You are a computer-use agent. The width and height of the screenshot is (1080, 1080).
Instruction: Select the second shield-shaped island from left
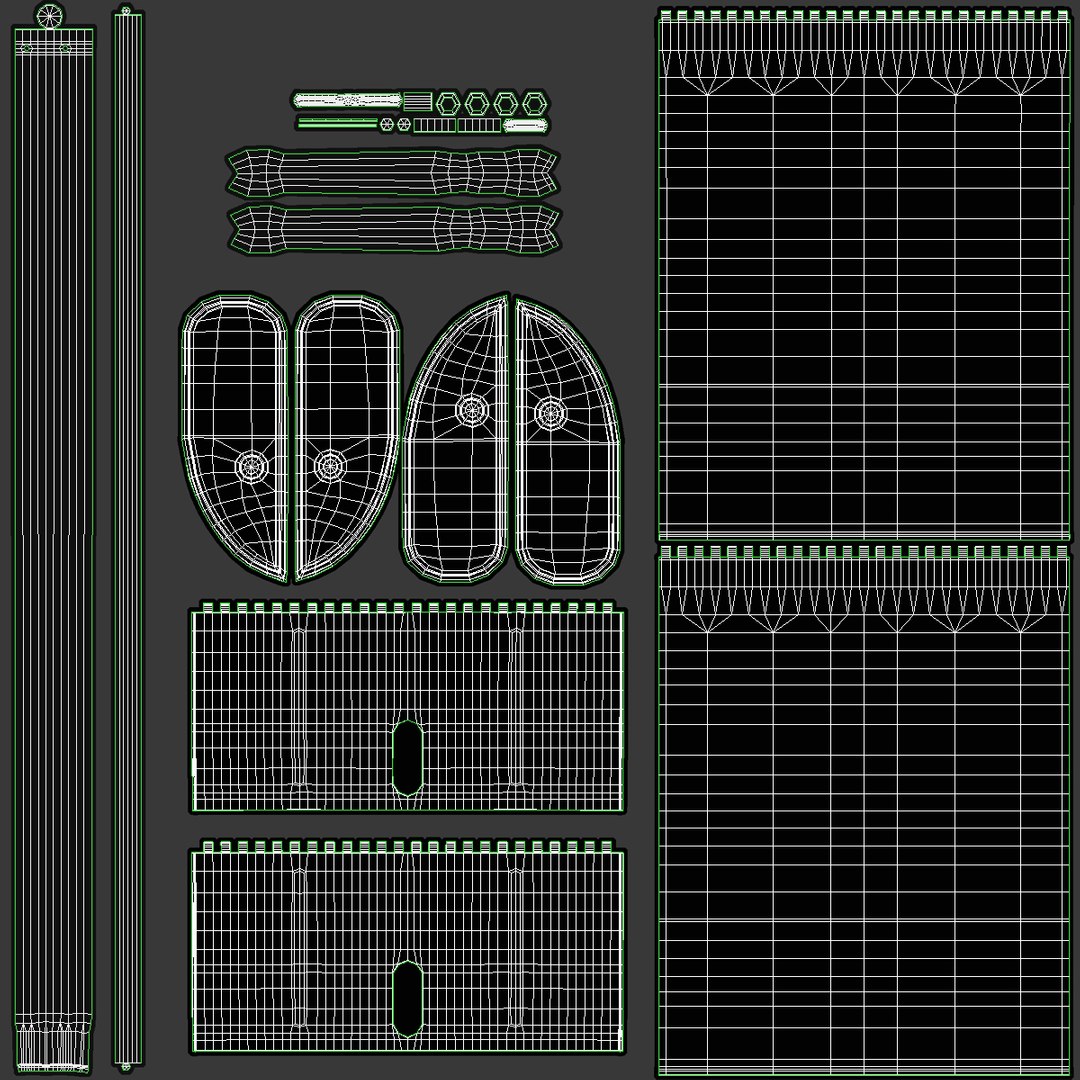point(347,437)
